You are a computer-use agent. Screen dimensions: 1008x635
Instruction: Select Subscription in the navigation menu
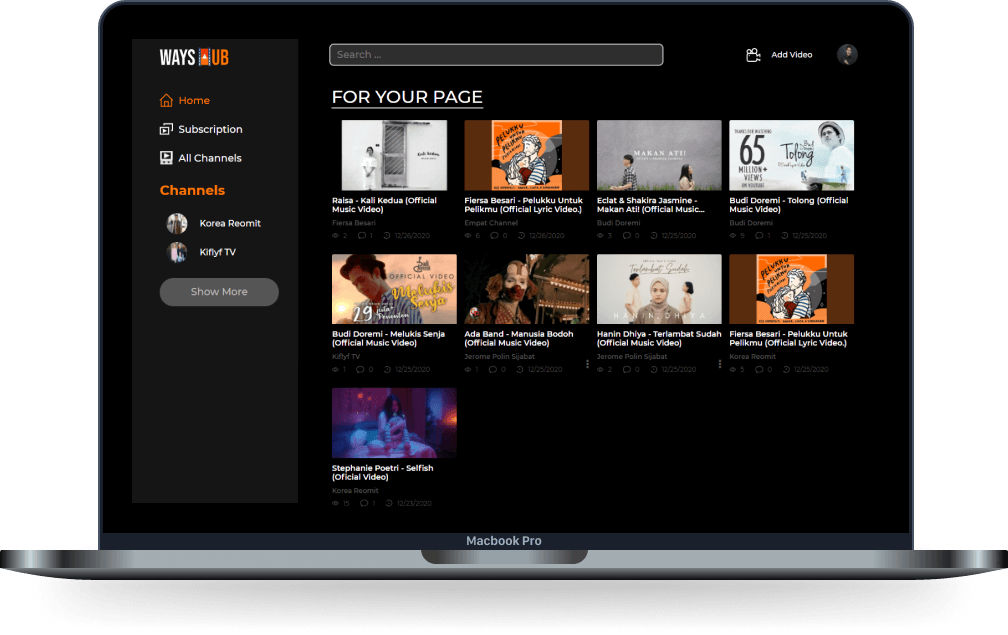coord(210,129)
